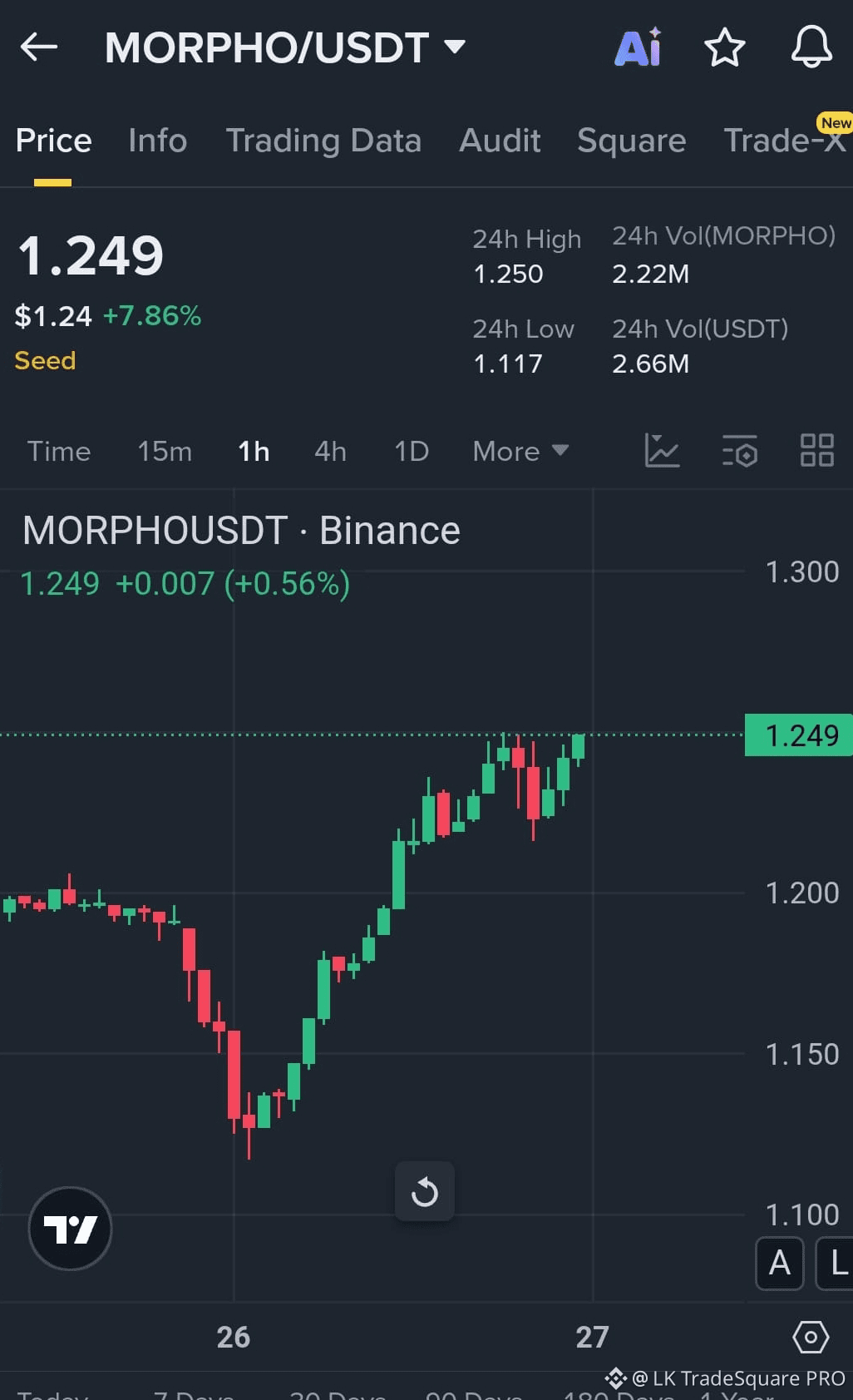Tap the MORPHOUSDT · Binance chart title
This screenshot has width=853, height=1400.
tap(241, 531)
